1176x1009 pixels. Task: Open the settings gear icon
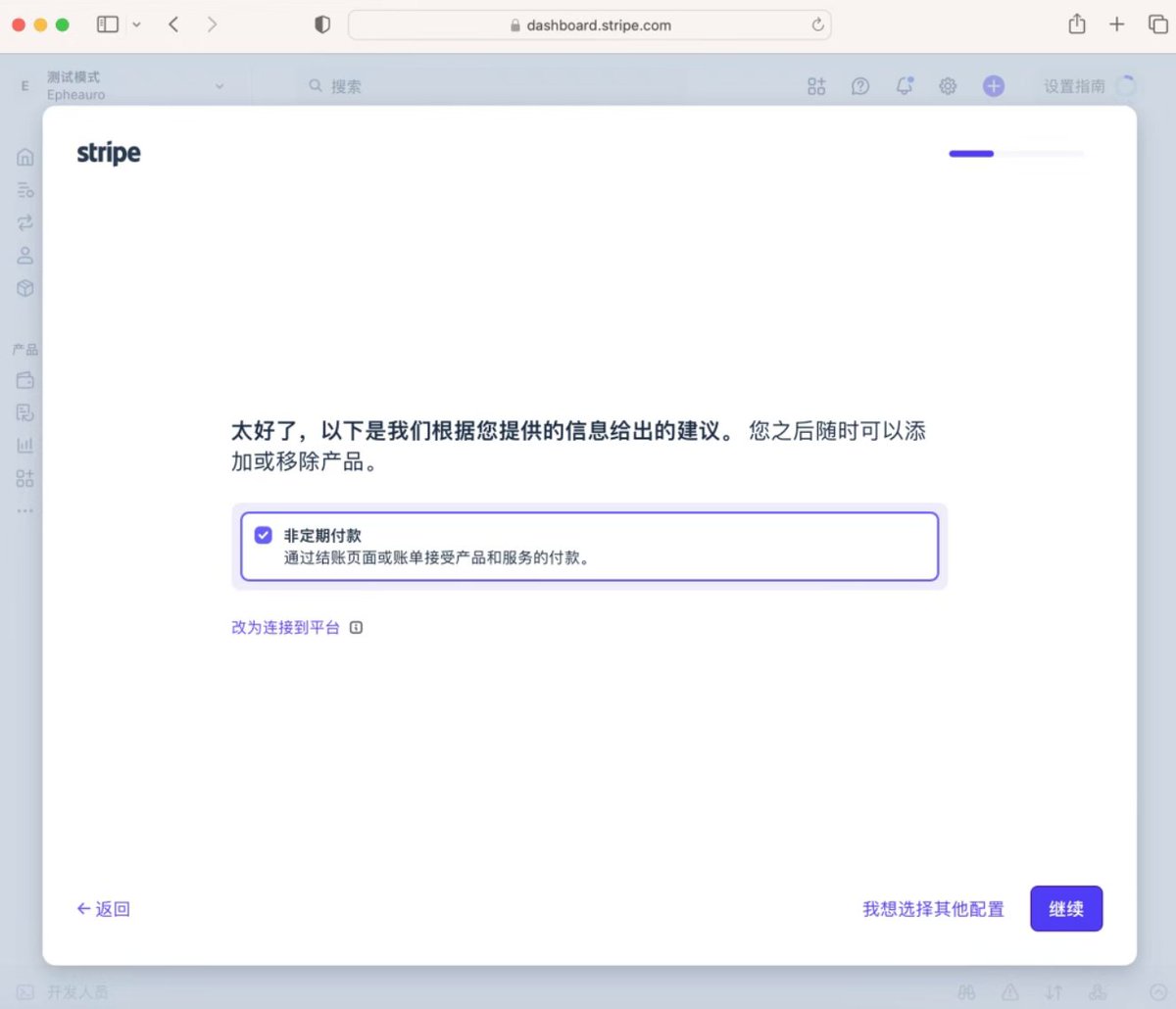click(x=948, y=86)
